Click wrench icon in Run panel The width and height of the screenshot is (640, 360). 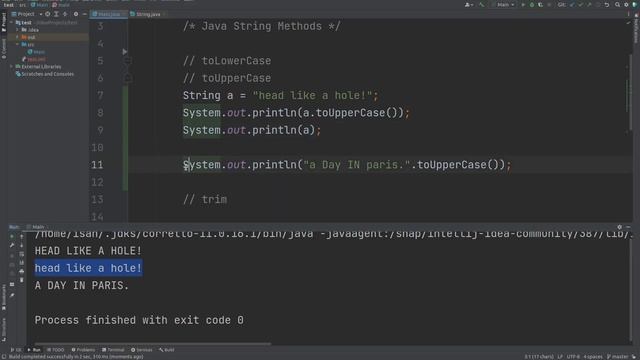(12, 245)
